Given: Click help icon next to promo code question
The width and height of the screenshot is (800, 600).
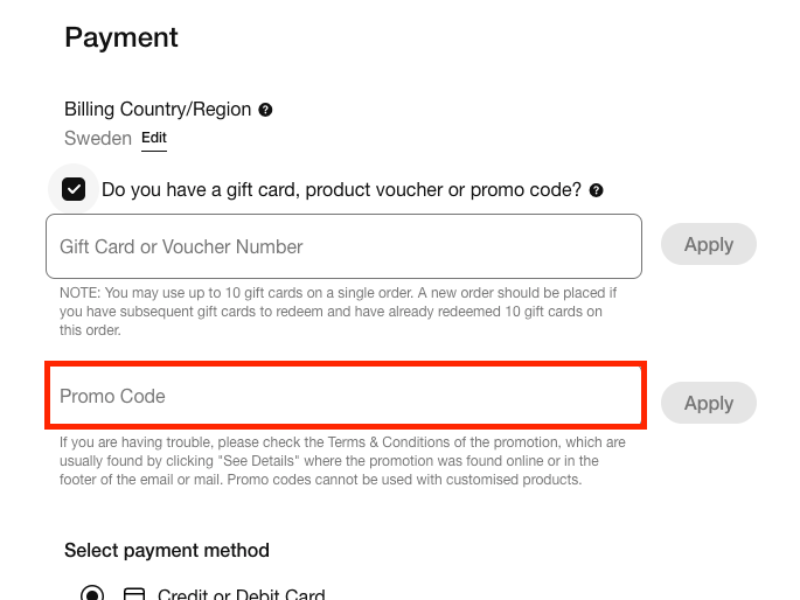Looking at the screenshot, I should point(596,190).
